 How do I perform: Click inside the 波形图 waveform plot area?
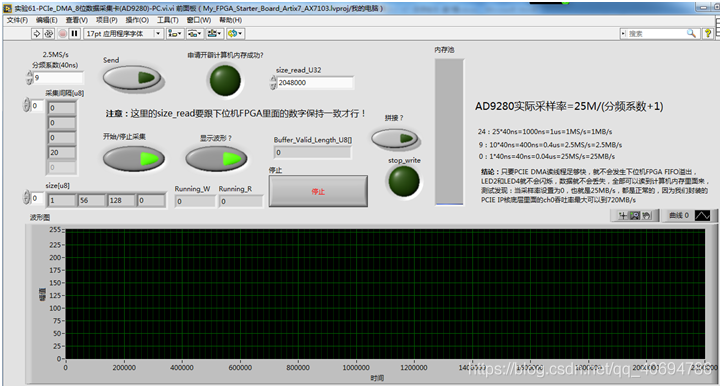385,294
